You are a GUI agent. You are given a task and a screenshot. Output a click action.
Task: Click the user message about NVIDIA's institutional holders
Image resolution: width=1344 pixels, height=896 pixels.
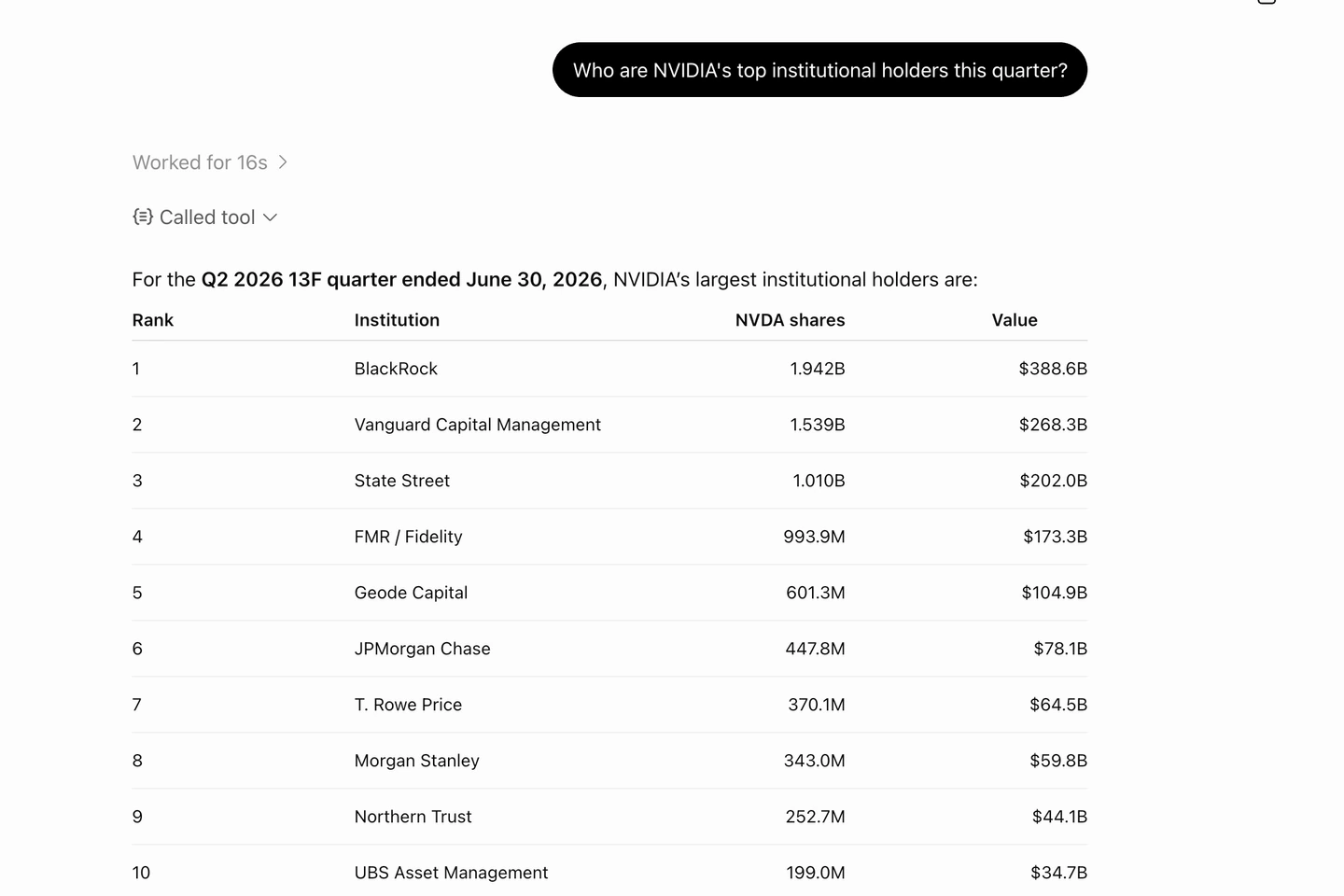point(819,70)
